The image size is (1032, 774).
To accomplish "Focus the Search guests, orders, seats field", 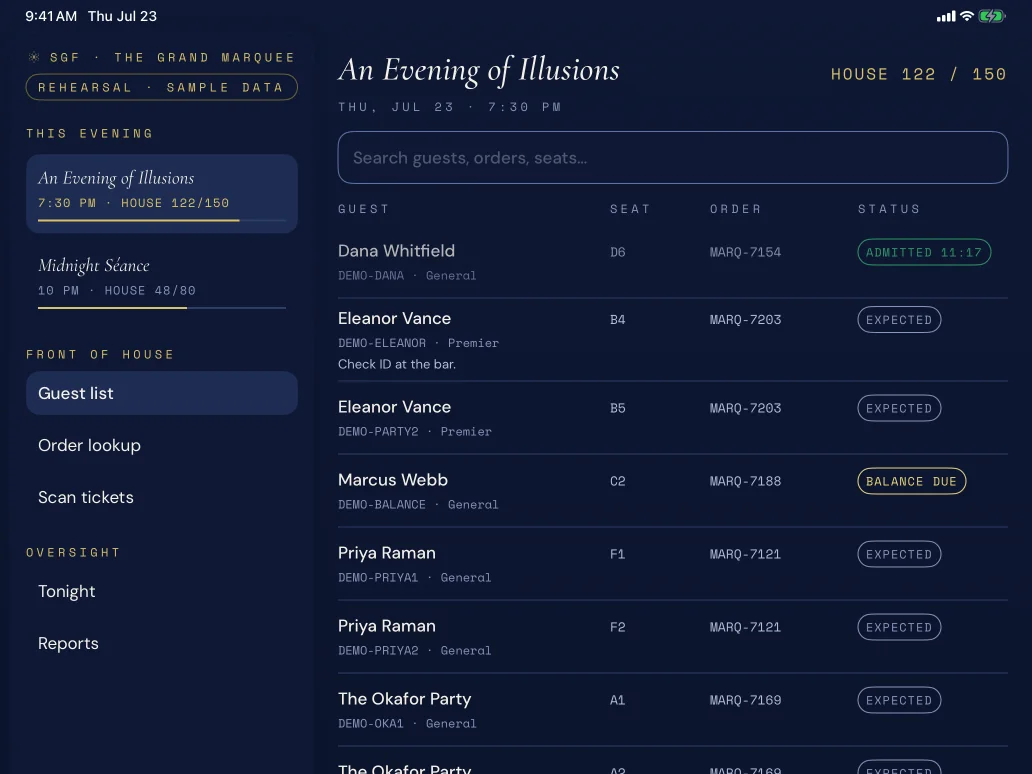I will coord(673,157).
